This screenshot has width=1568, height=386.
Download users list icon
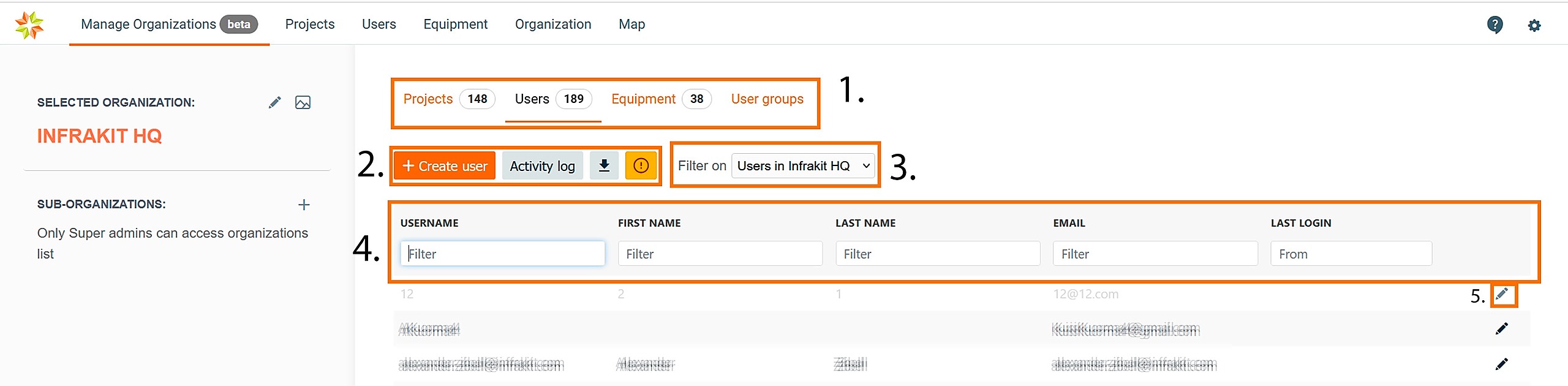coord(604,165)
